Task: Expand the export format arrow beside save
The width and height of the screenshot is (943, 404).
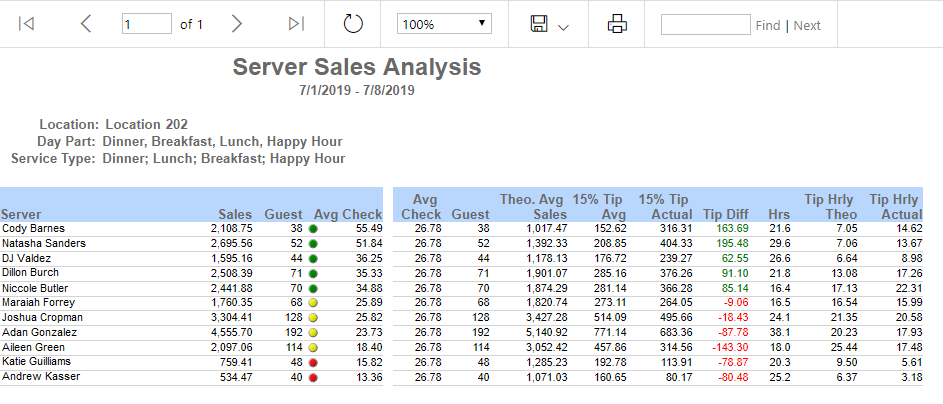Action: coord(563,27)
